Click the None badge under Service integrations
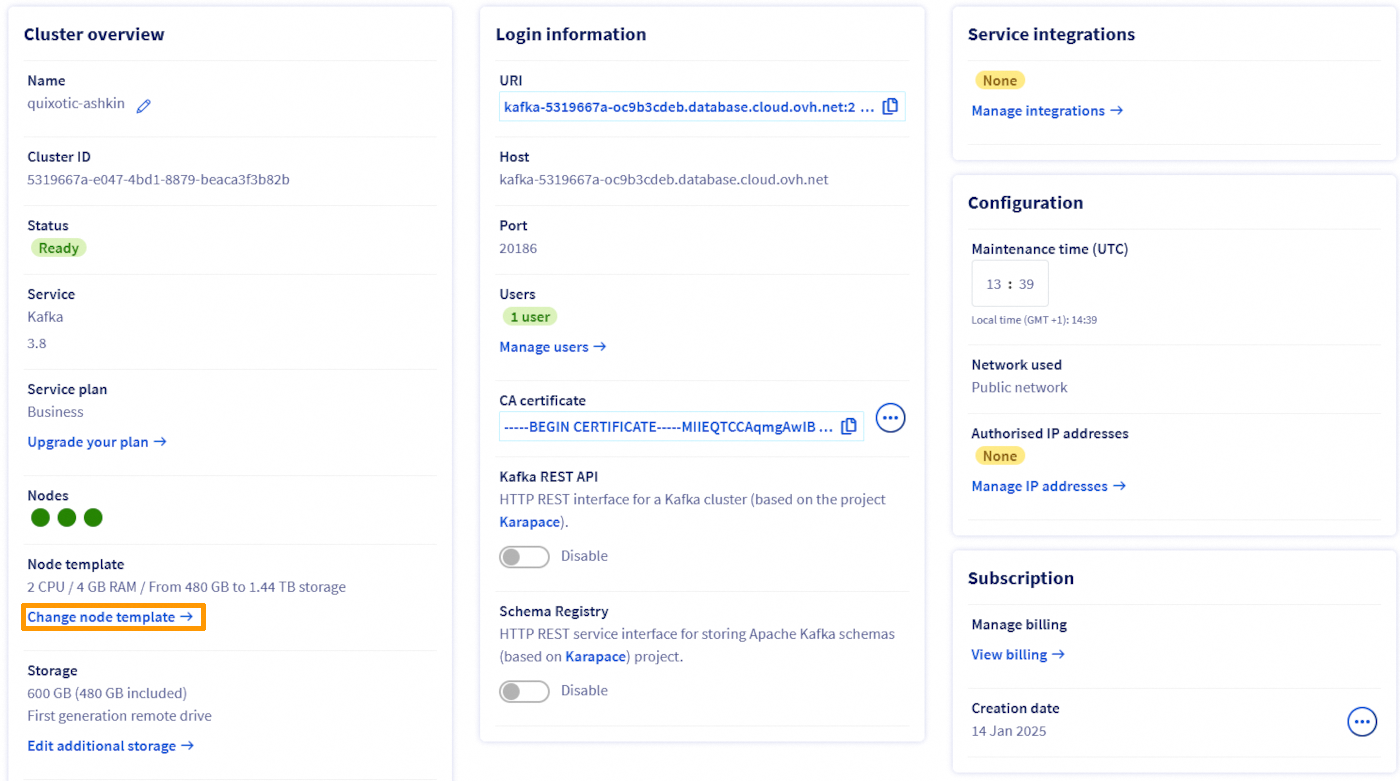Screen dimensions: 1400x781 (x=999, y=79)
